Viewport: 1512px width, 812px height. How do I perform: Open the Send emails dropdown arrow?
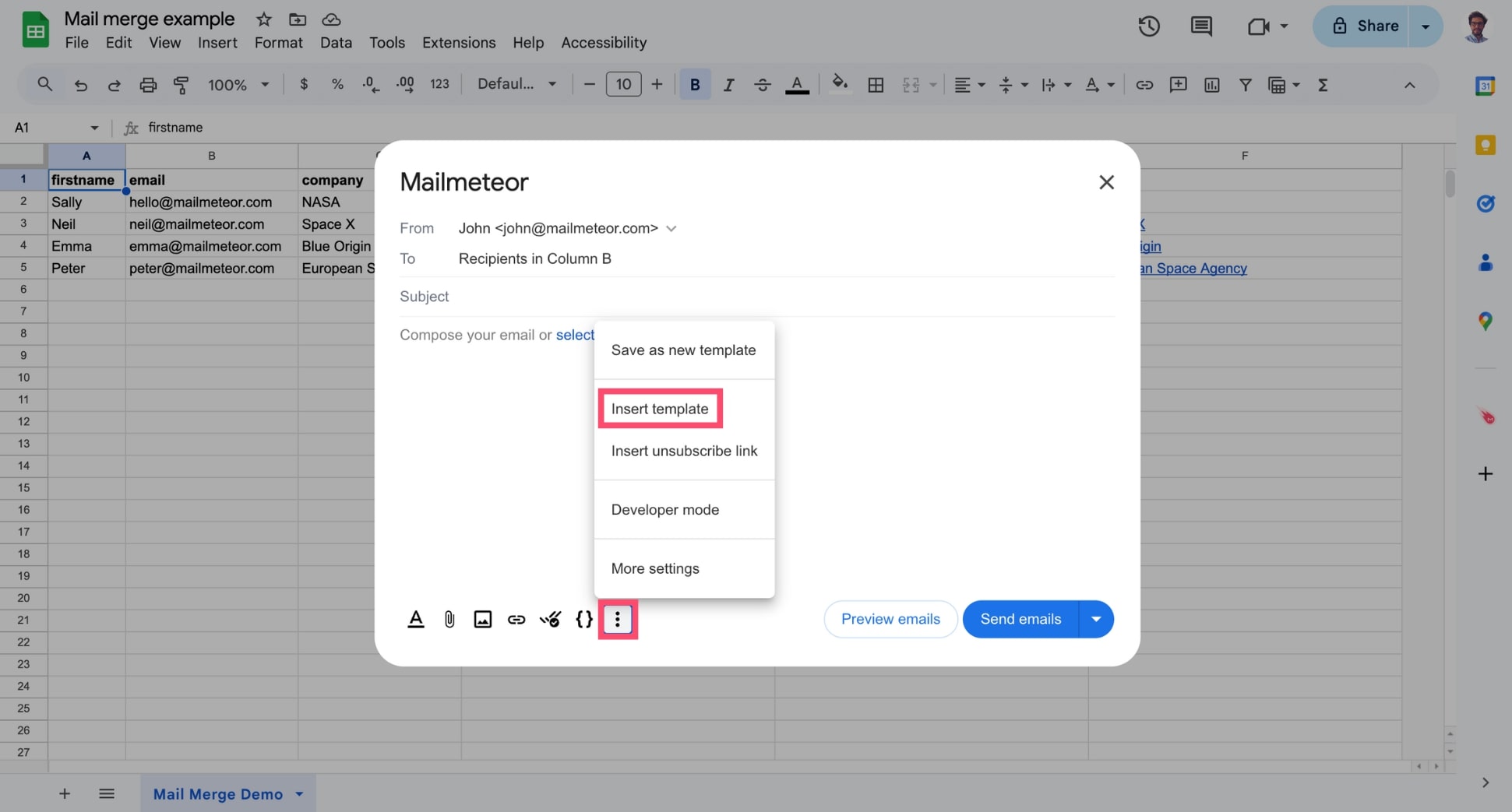coord(1096,619)
